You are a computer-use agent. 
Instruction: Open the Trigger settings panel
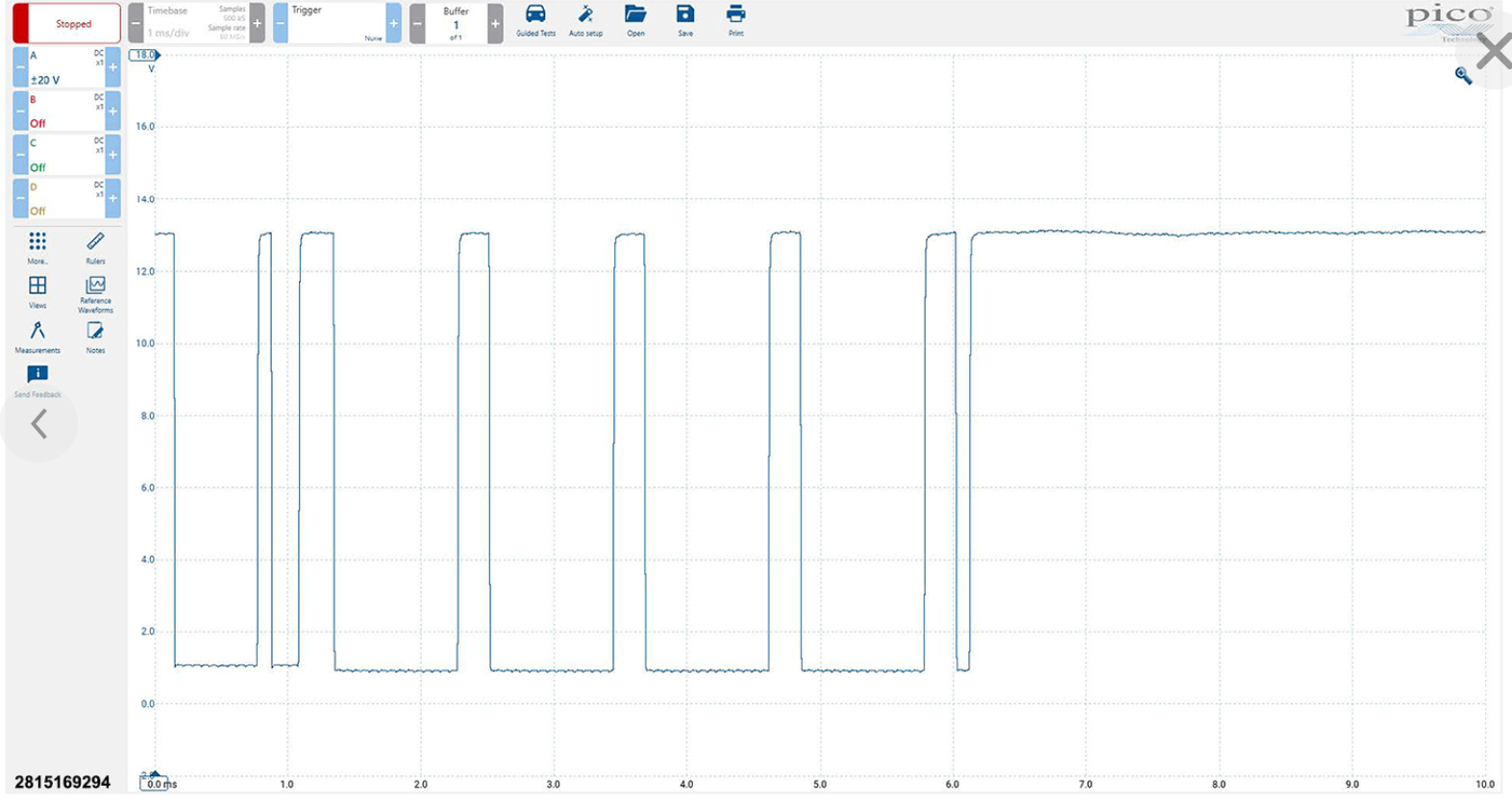click(x=336, y=23)
